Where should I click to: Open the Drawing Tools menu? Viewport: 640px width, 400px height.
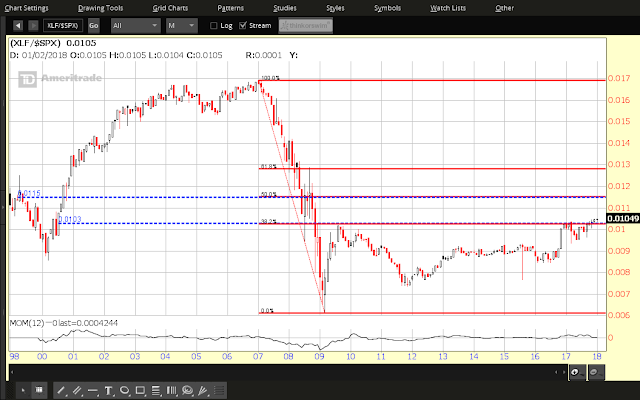100,8
